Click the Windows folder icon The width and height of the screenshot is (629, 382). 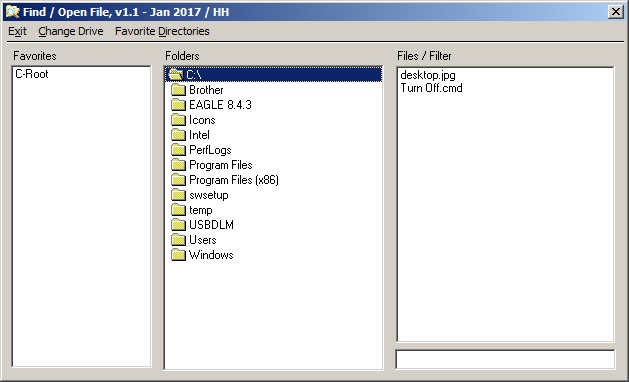tap(178, 255)
